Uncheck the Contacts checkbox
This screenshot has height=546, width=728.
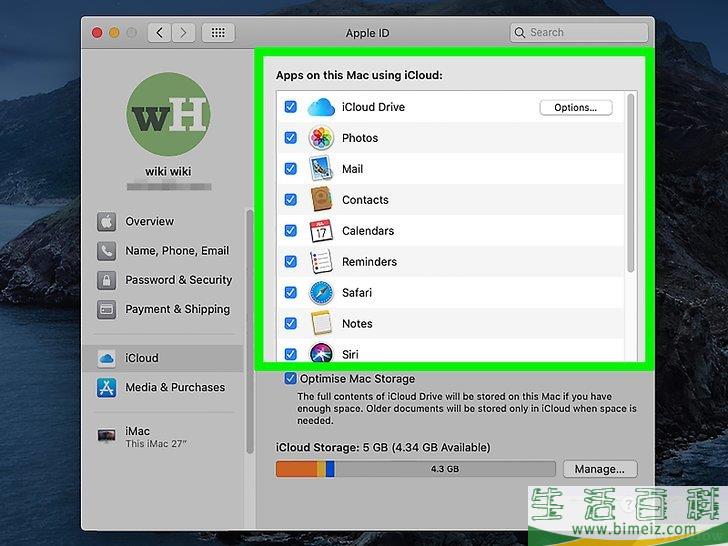click(x=291, y=200)
